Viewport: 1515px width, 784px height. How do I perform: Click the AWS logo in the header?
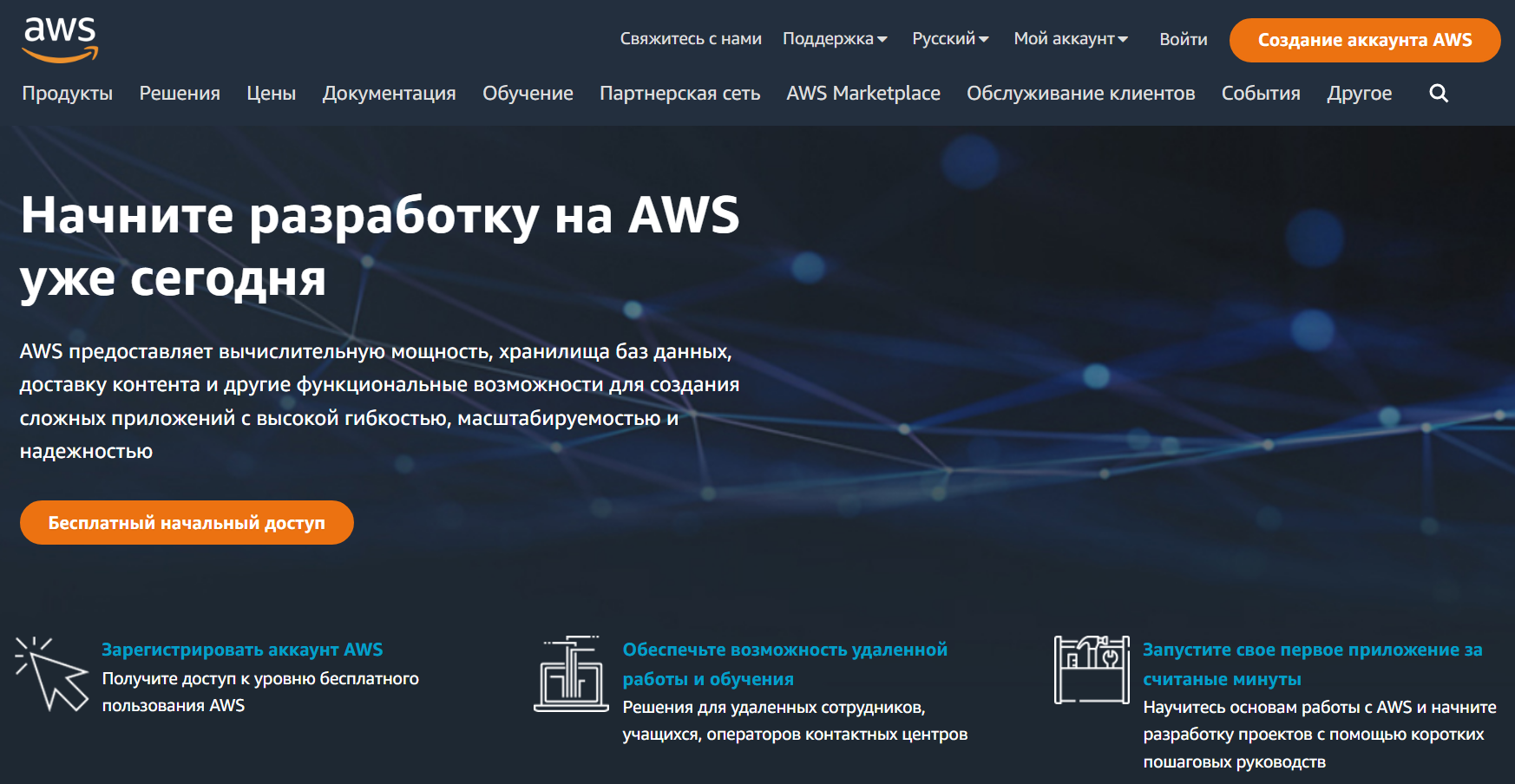(60, 40)
